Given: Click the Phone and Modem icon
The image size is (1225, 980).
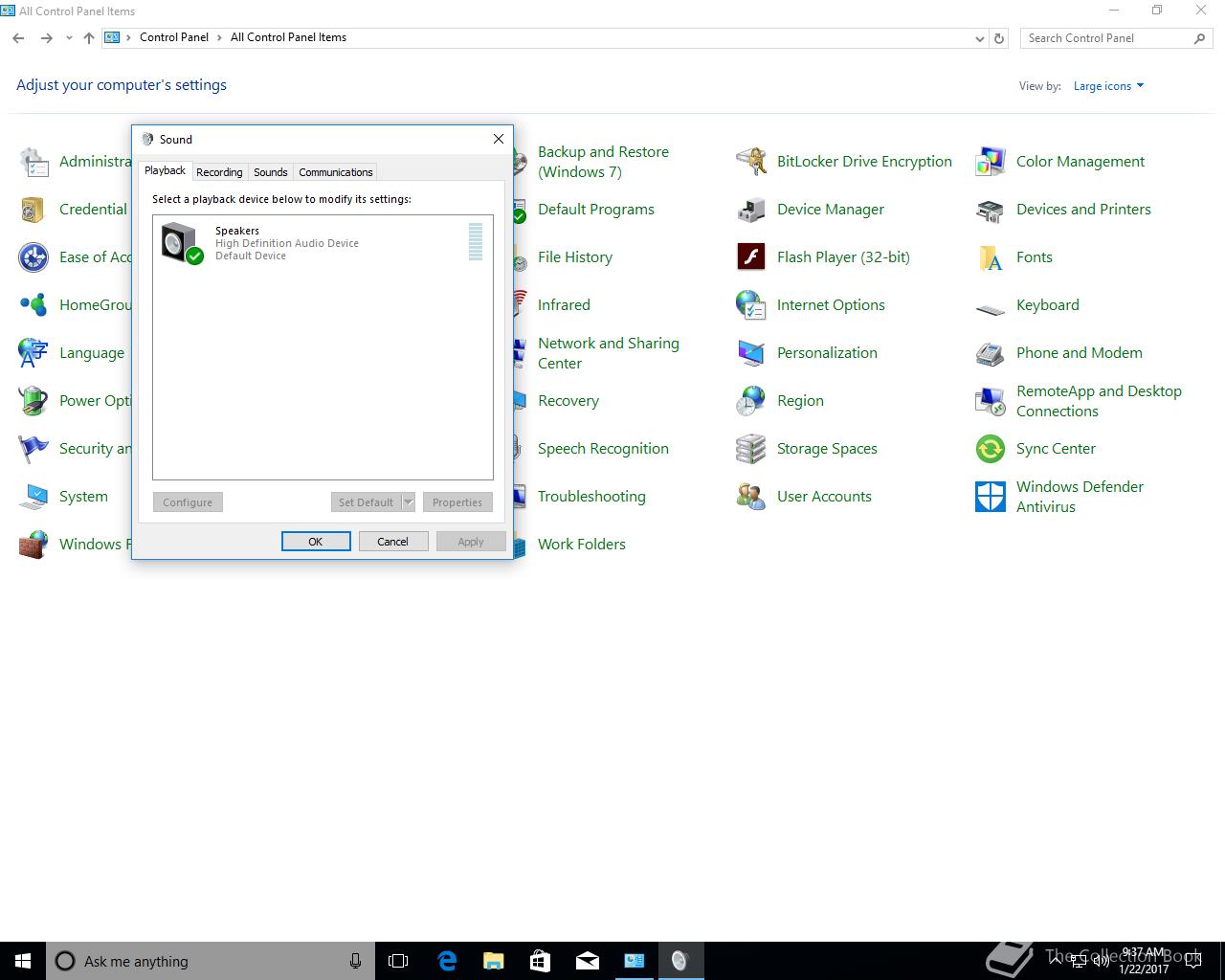Looking at the screenshot, I should pos(991,353).
